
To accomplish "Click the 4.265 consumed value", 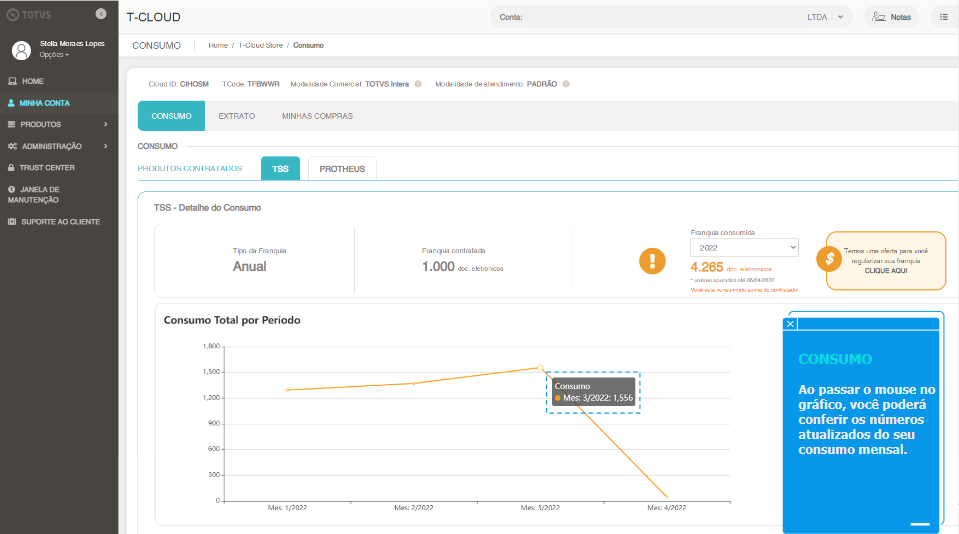I will [707, 267].
